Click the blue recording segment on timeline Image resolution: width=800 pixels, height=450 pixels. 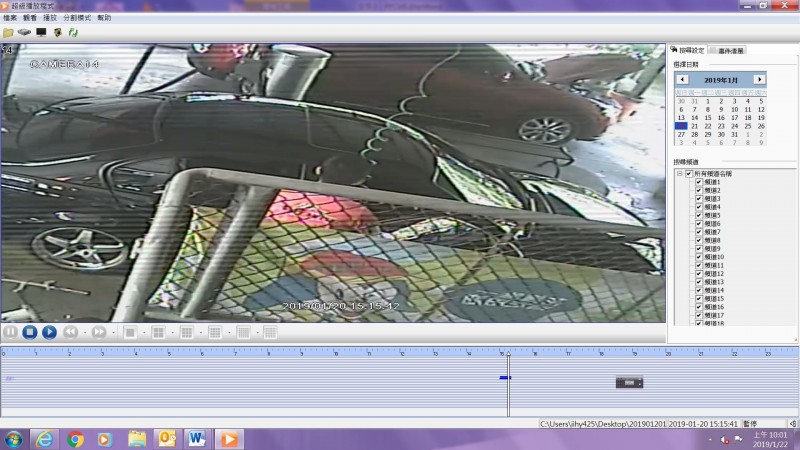point(505,377)
